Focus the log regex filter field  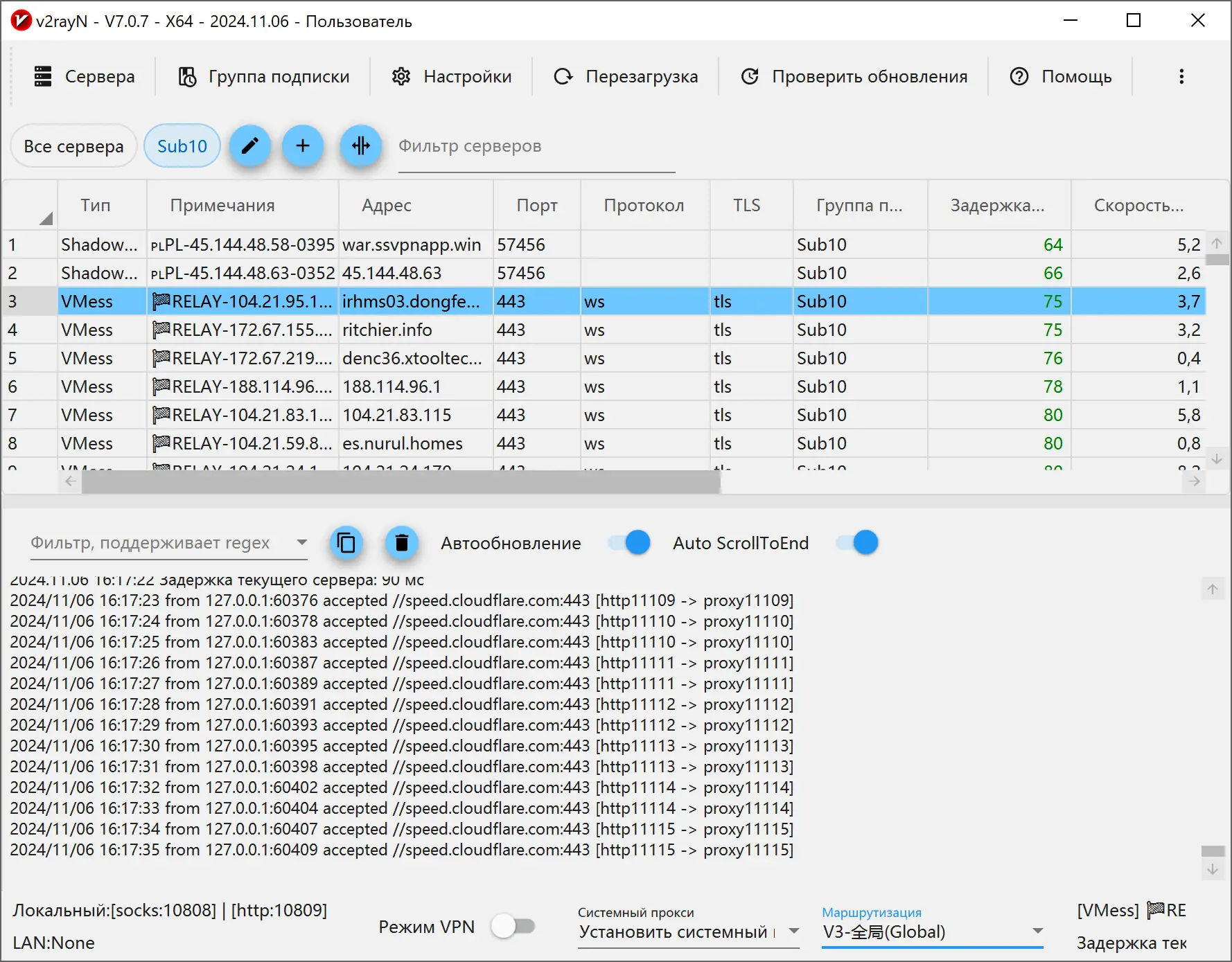point(159,543)
